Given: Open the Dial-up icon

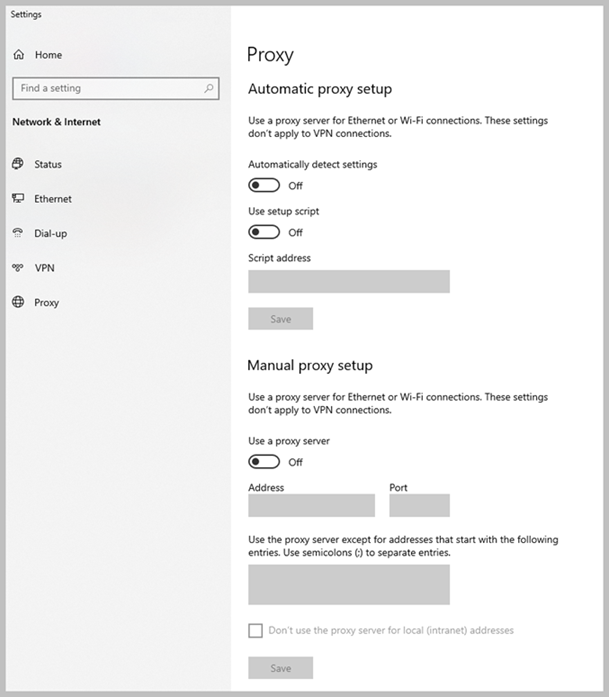Looking at the screenshot, I should click(x=18, y=233).
